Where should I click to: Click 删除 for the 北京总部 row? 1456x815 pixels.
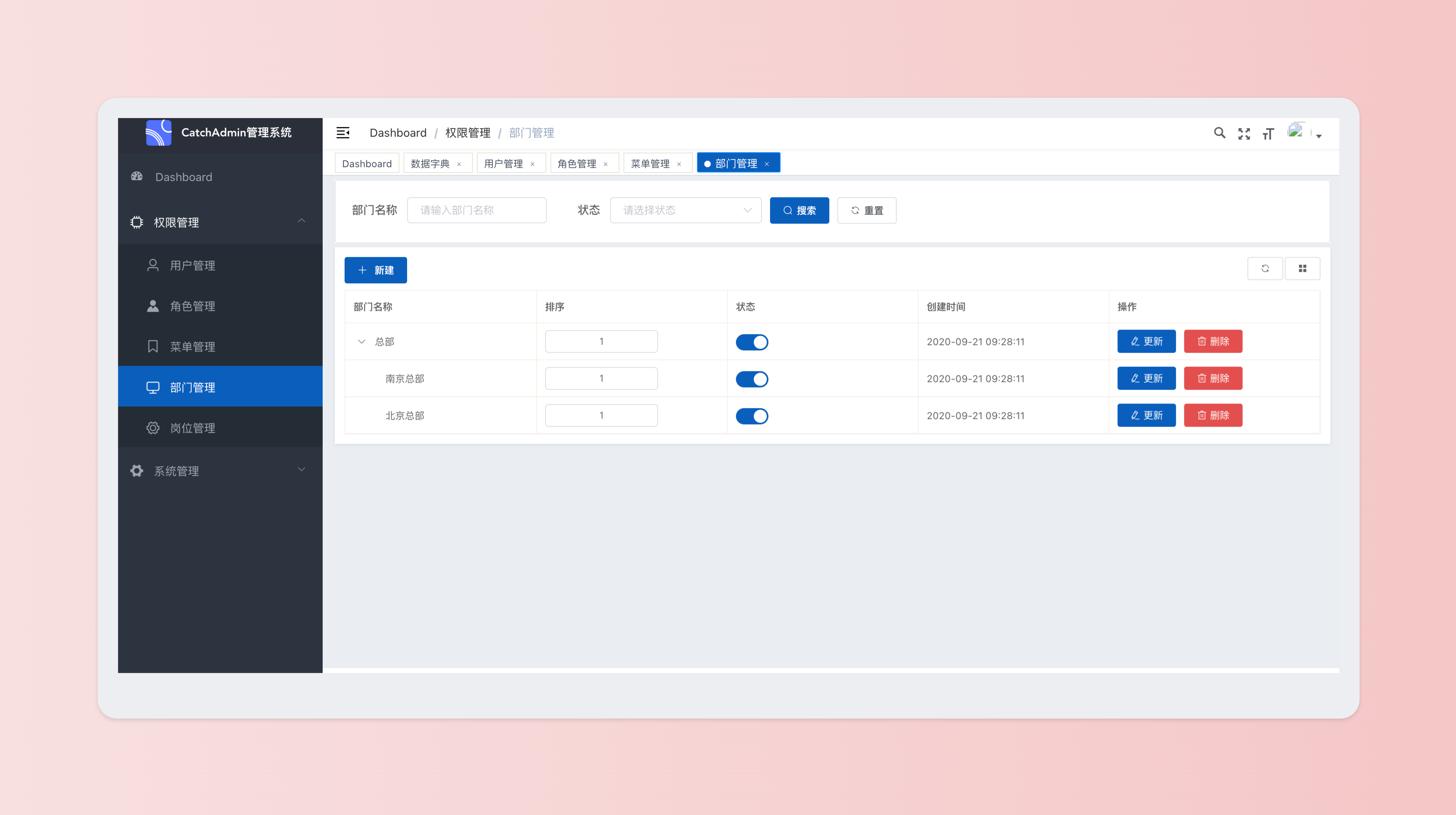(1213, 415)
